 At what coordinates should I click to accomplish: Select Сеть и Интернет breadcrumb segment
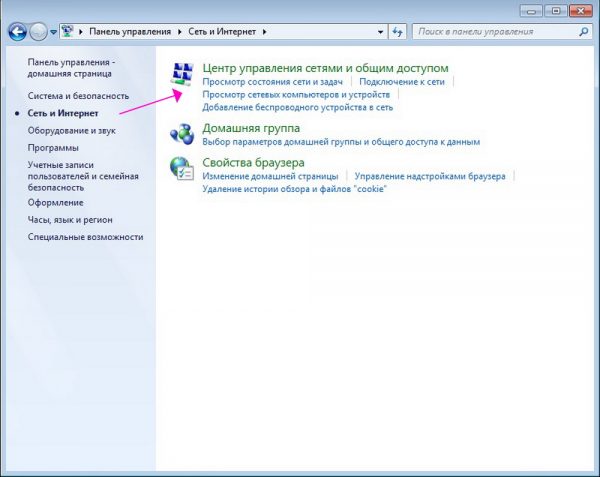tap(222, 32)
